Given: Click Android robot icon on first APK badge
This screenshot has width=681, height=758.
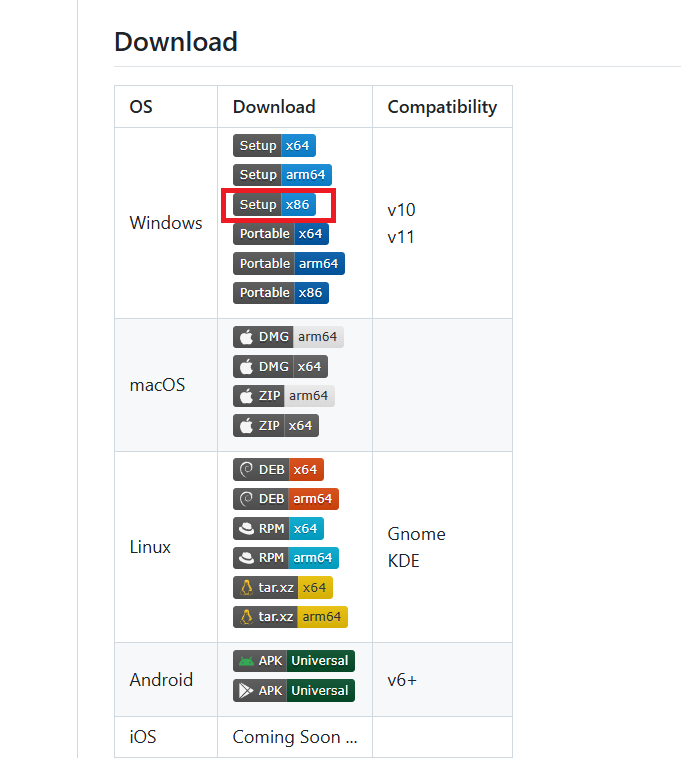Looking at the screenshot, I should (x=246, y=661).
